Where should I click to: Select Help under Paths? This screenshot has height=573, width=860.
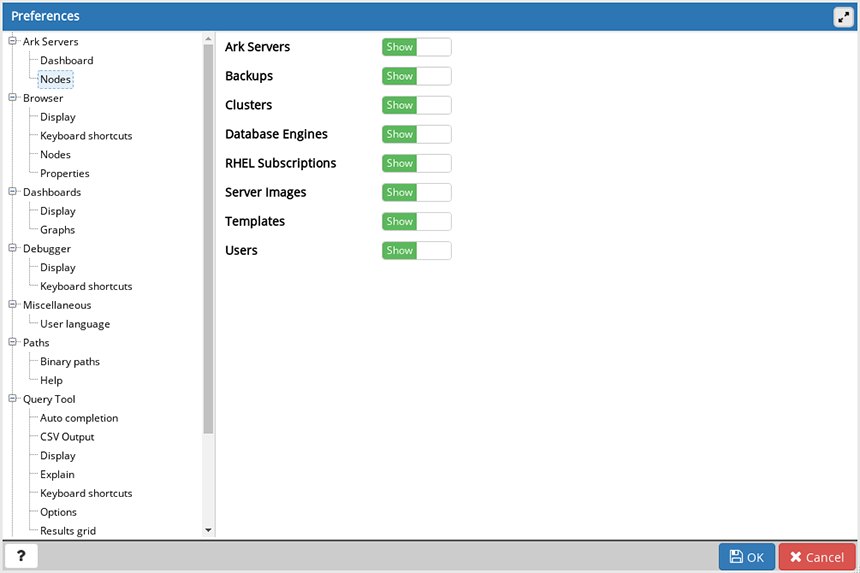click(x=52, y=381)
